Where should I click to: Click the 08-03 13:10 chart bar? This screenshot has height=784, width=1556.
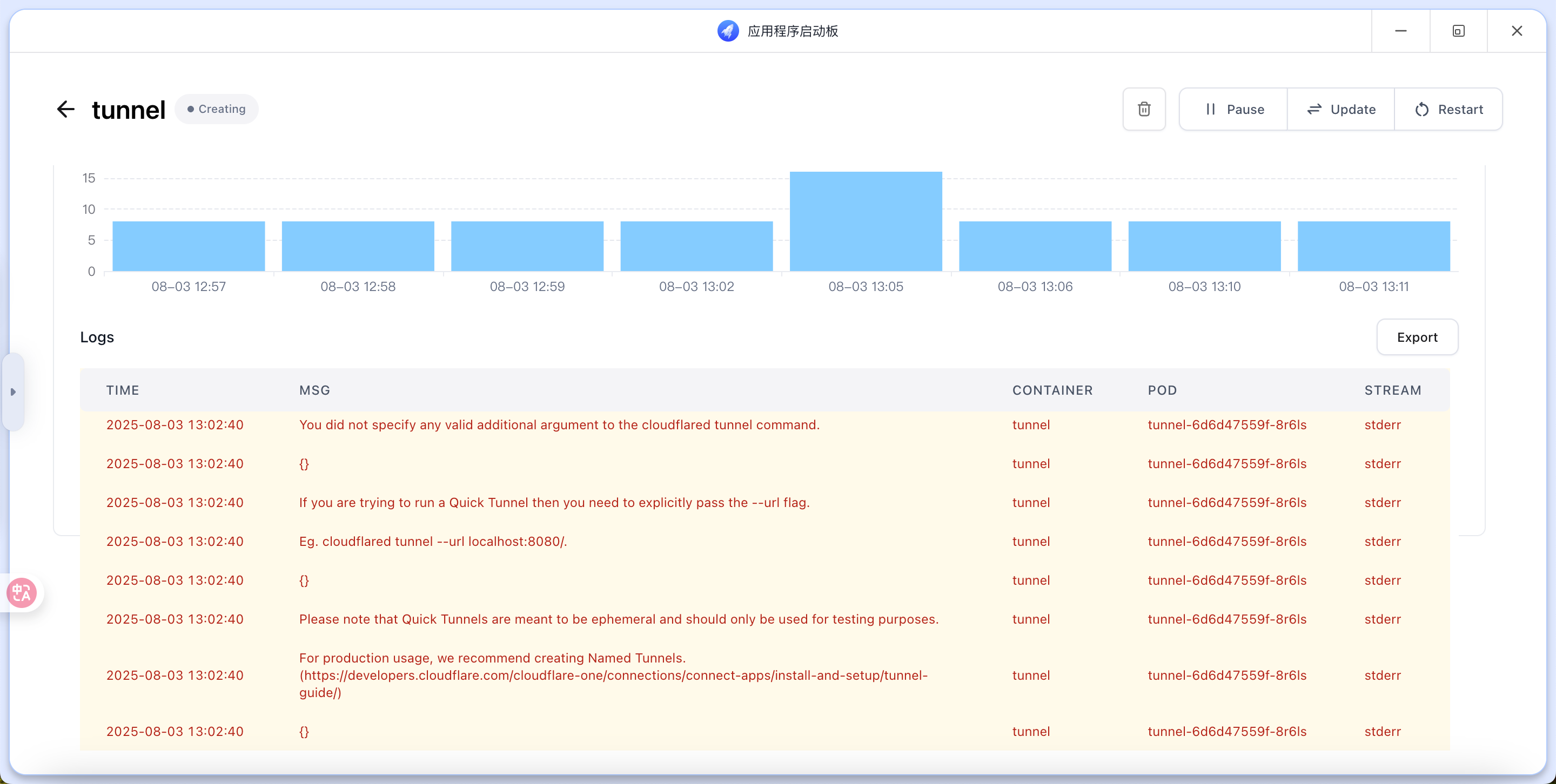[1204, 246]
